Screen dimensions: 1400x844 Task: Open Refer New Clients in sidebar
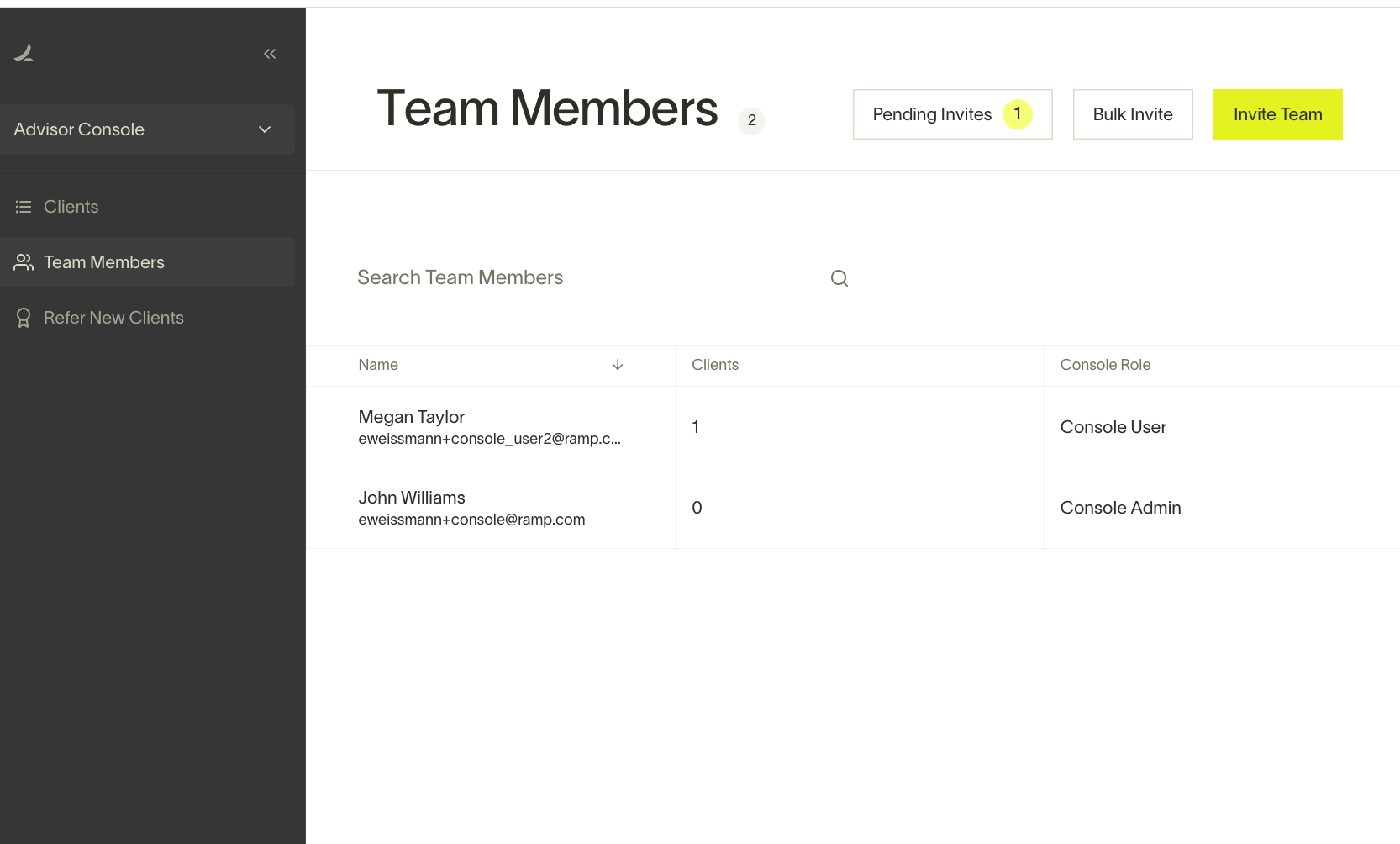click(147, 318)
